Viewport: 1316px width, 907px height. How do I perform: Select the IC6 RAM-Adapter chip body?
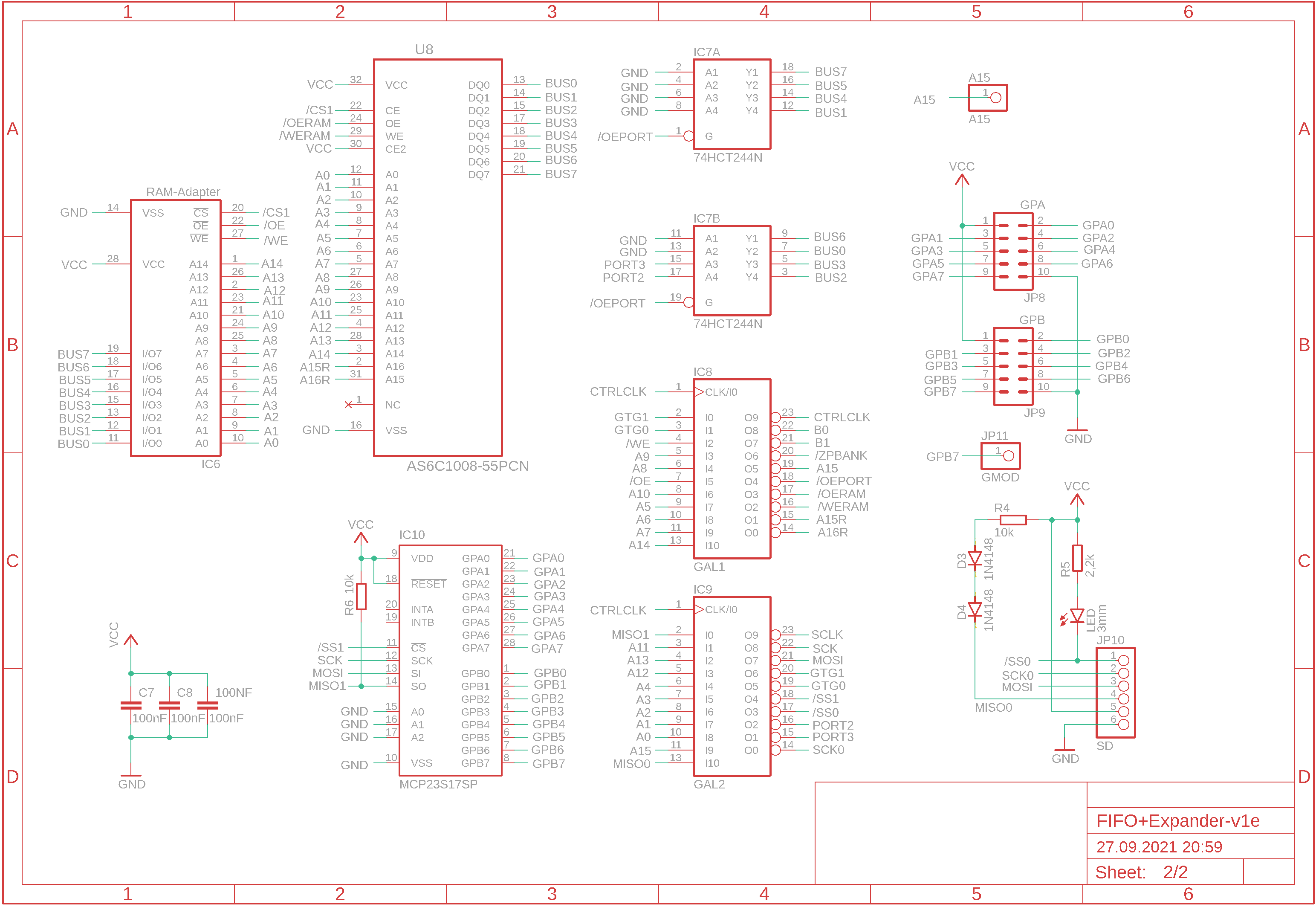click(176, 328)
